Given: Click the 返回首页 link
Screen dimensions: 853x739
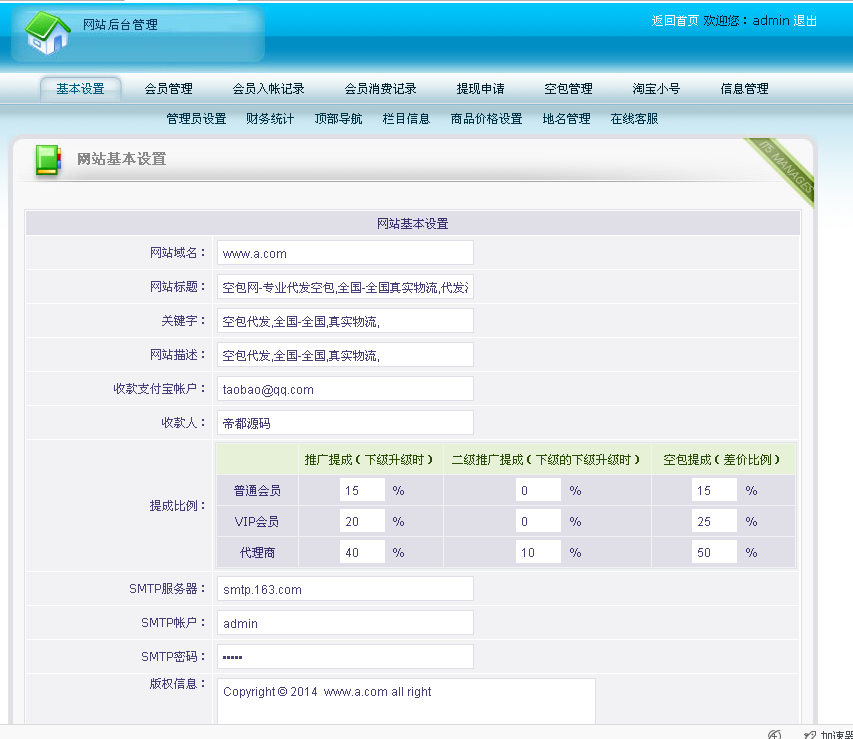Looking at the screenshot, I should tap(675, 21).
